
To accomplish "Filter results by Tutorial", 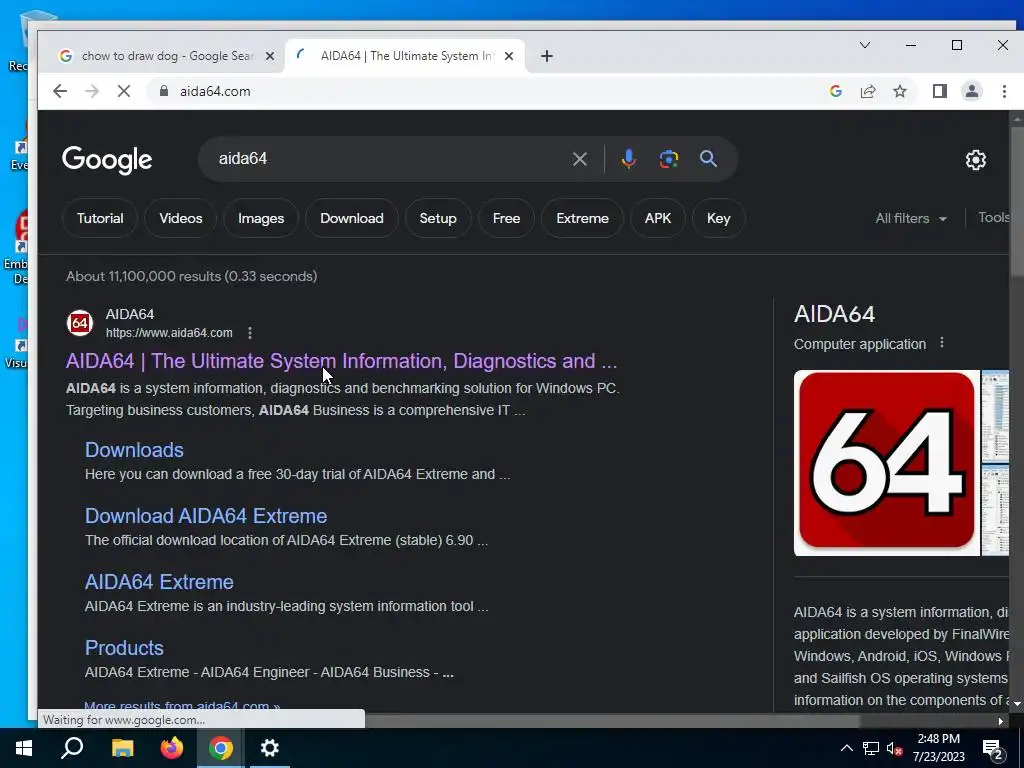I will [100, 218].
